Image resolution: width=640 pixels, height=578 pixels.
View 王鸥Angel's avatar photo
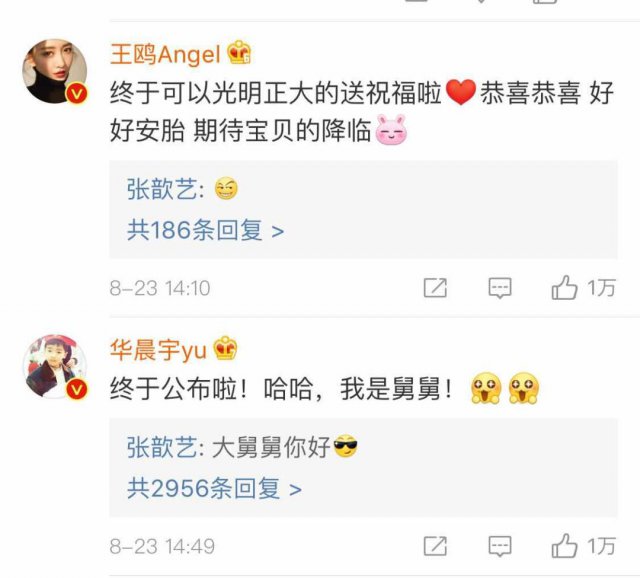pos(55,71)
